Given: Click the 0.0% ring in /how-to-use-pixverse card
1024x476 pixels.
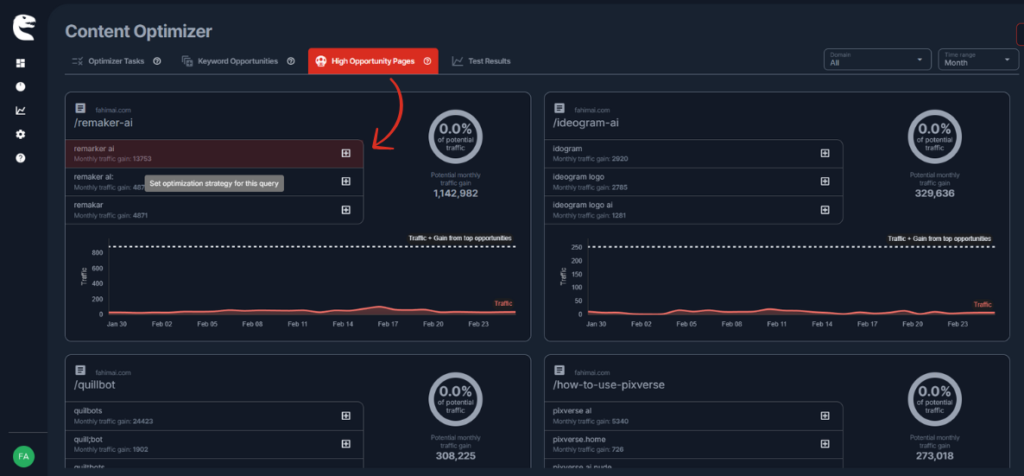Looking at the screenshot, I should point(935,398).
